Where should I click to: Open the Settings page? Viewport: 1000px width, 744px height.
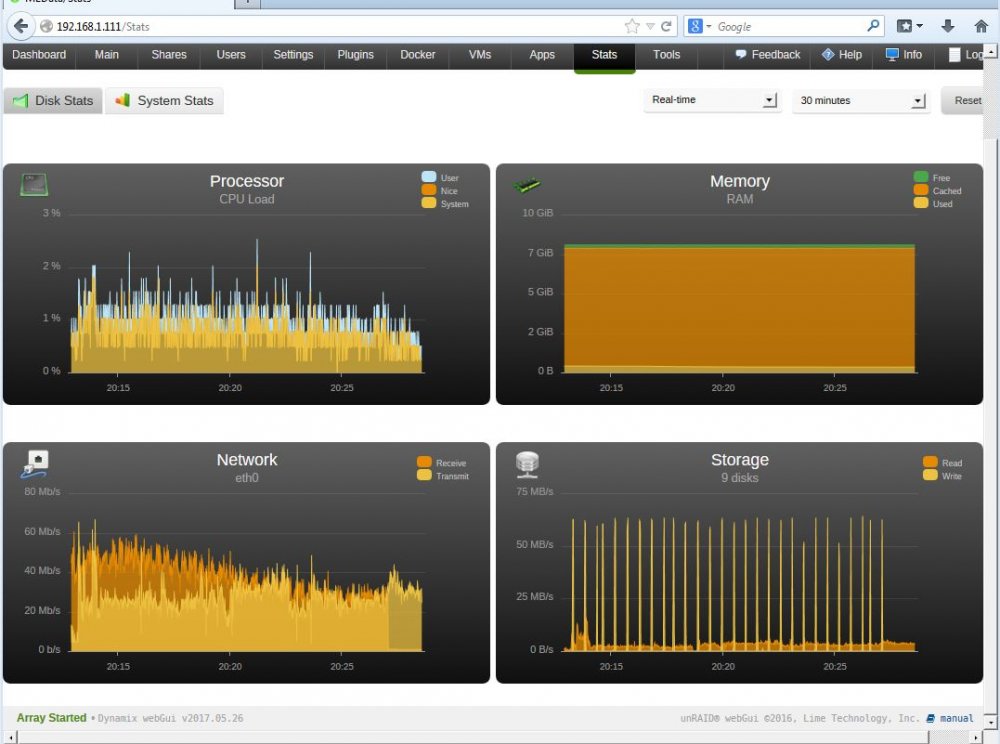click(x=293, y=55)
